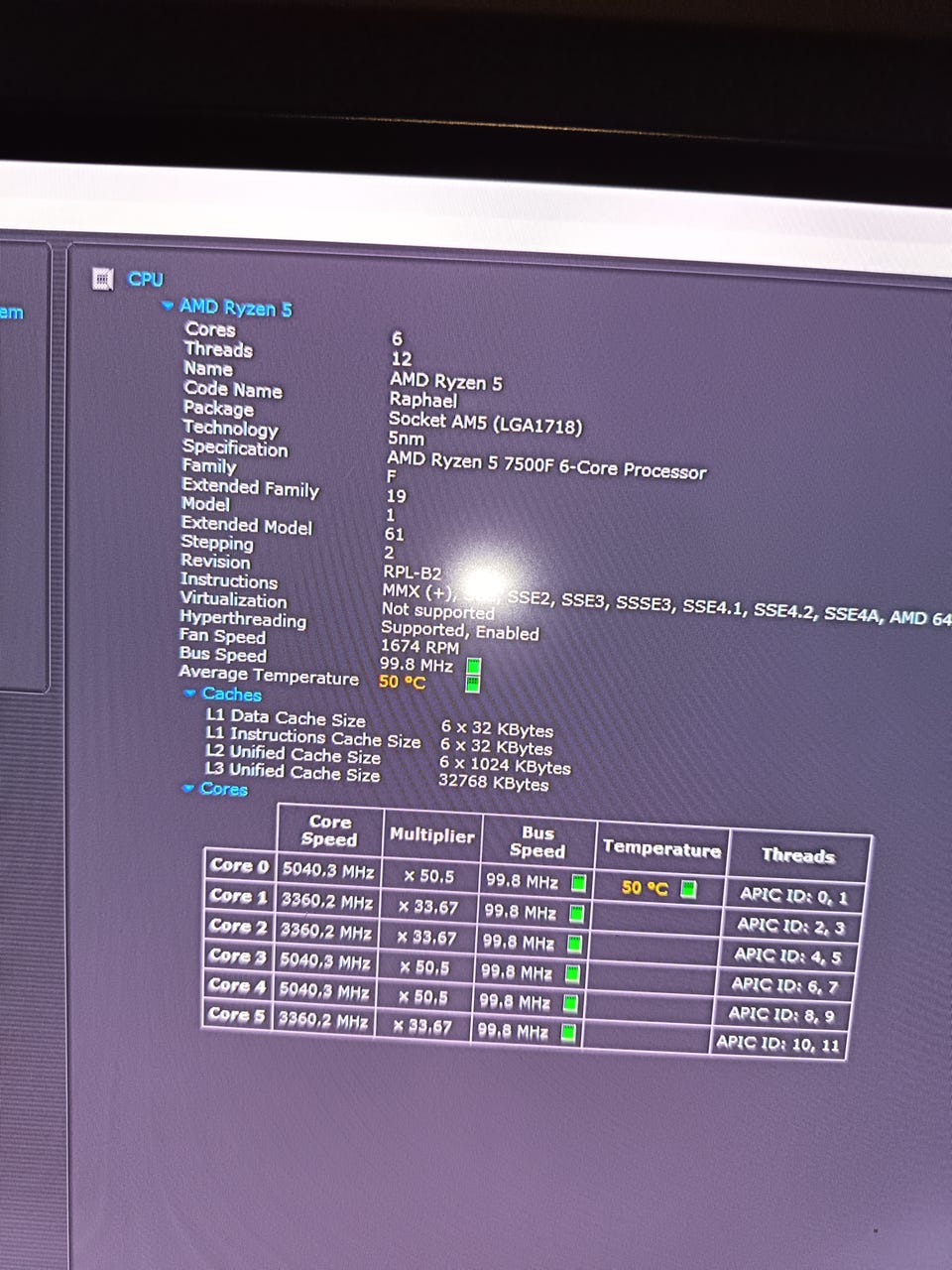Viewport: 952px width, 1270px height.
Task: Click the 3360.2 MHz speed of Core 1
Action: coord(327,902)
